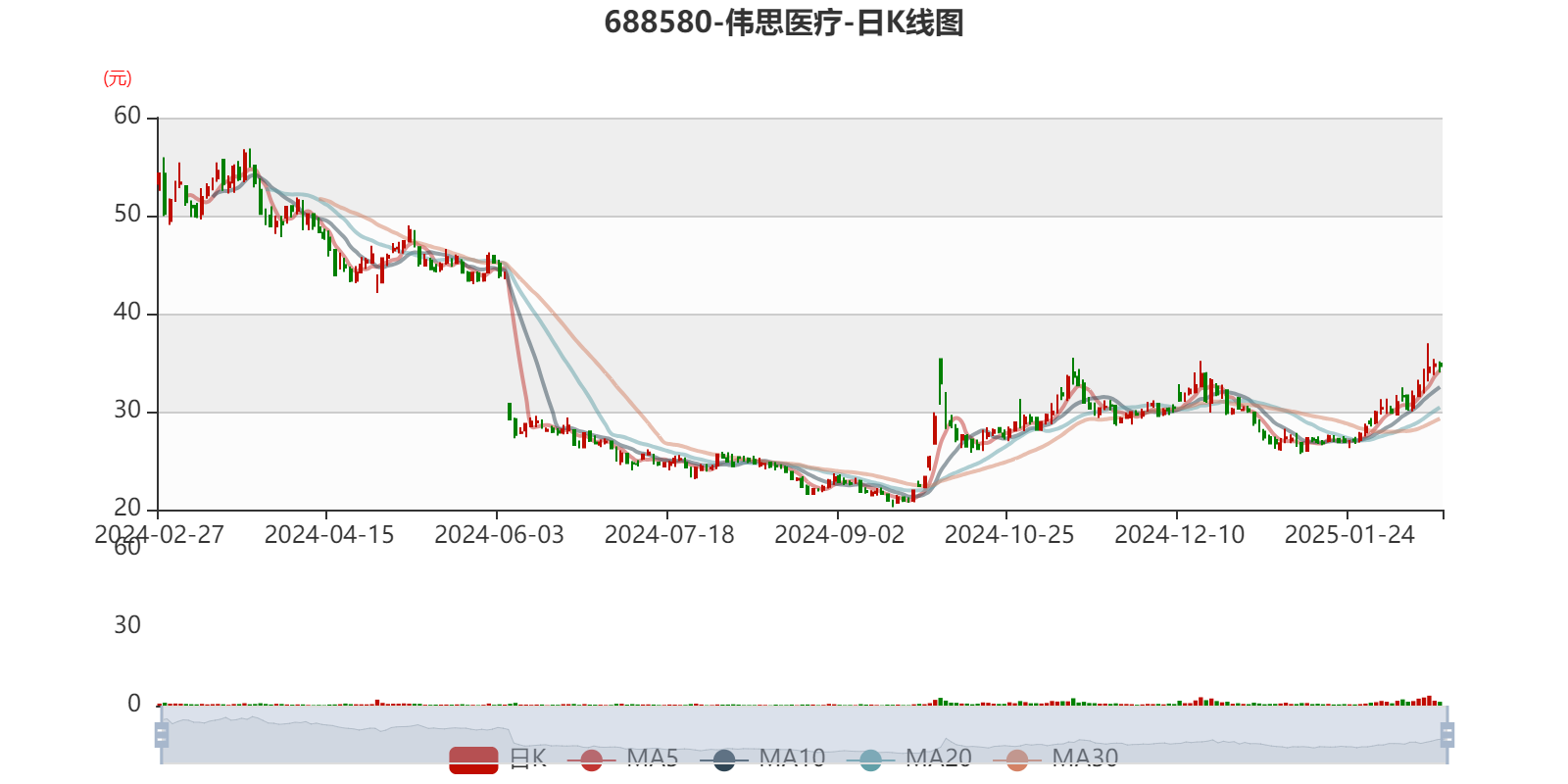Click the 2024-10-25 date axis label
Viewport: 1568px width, 784px height.
click(x=1009, y=535)
